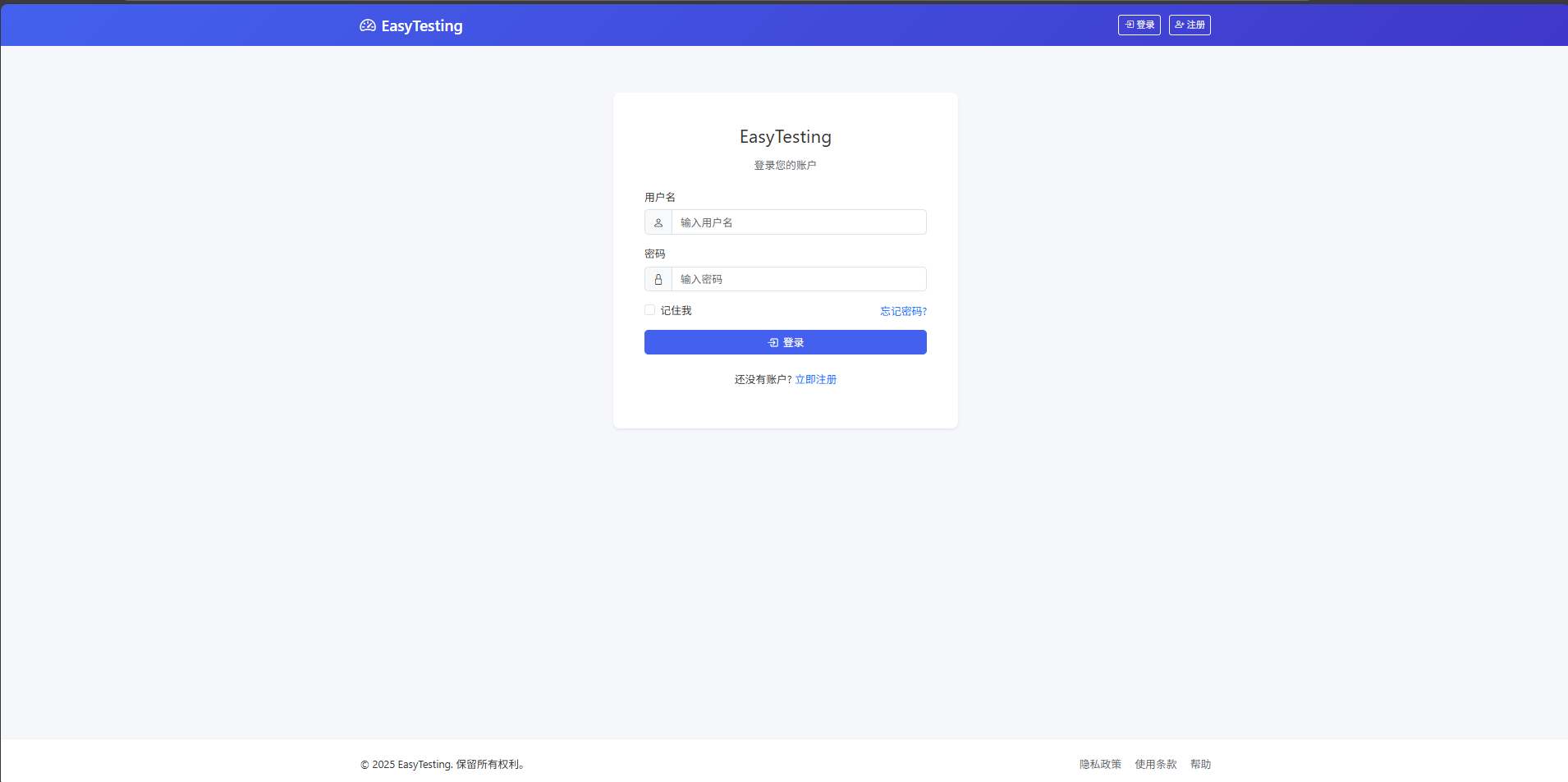Screen dimensions: 1568x782
Task: Click the 用户名 field label
Action: pos(660,197)
